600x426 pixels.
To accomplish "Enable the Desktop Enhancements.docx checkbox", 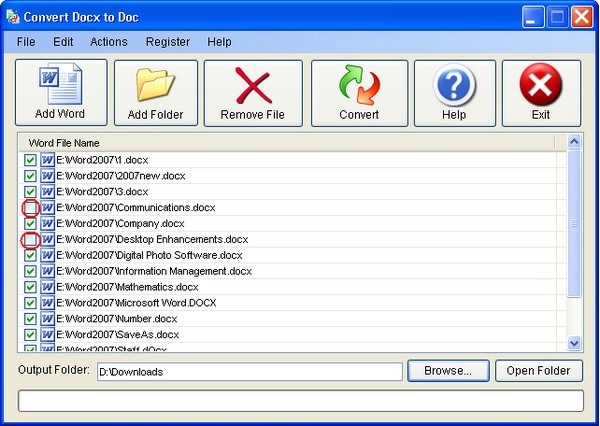I will pyautogui.click(x=30, y=240).
